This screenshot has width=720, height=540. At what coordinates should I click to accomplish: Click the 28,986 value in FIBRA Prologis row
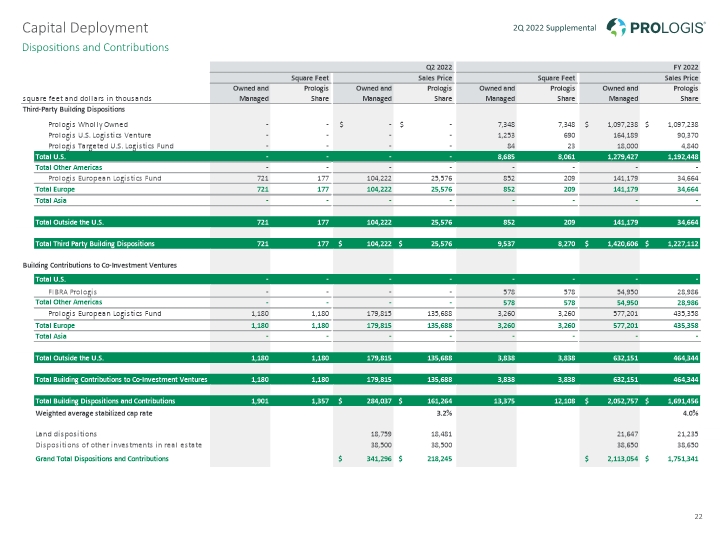point(687,292)
